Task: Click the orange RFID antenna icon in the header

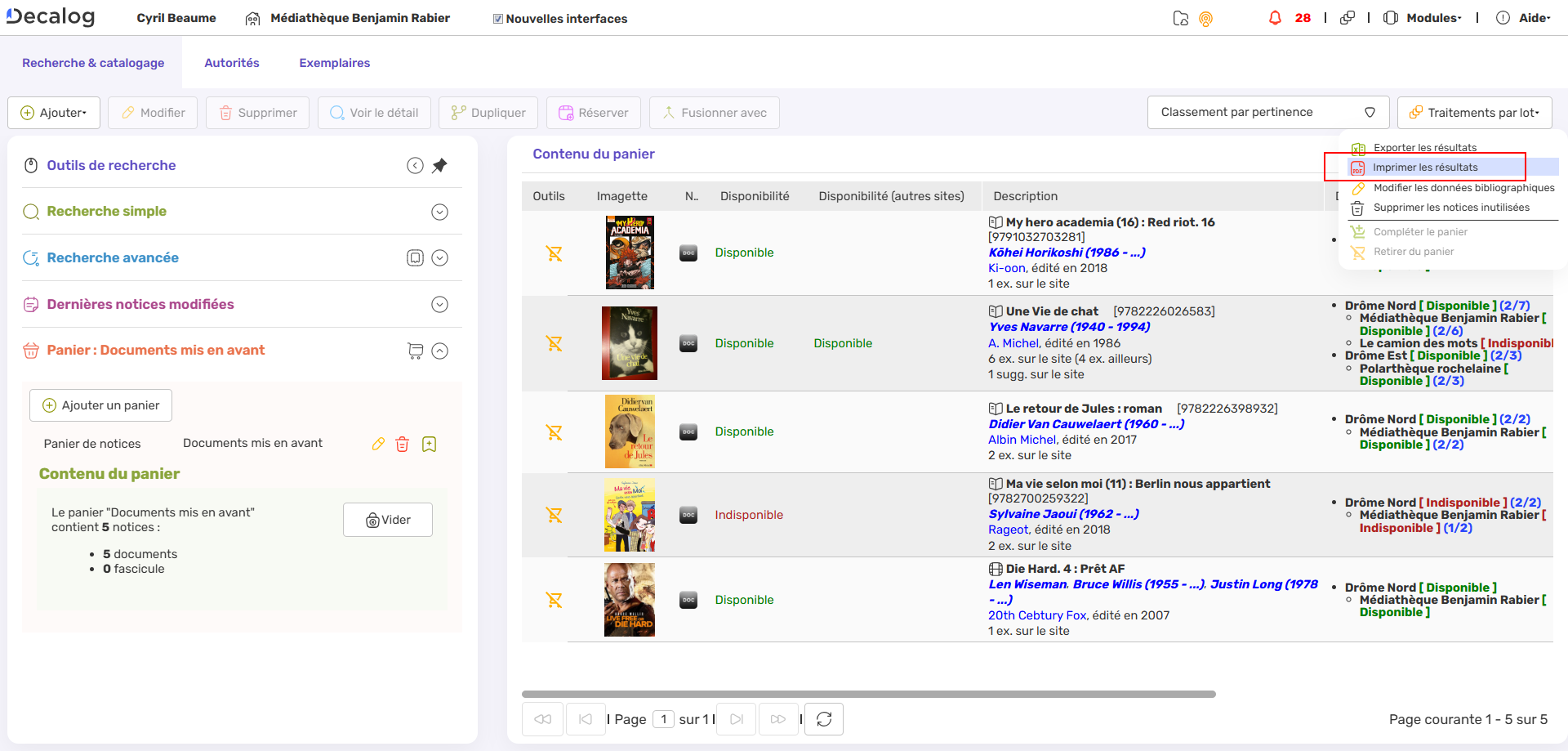Action: point(1206,18)
